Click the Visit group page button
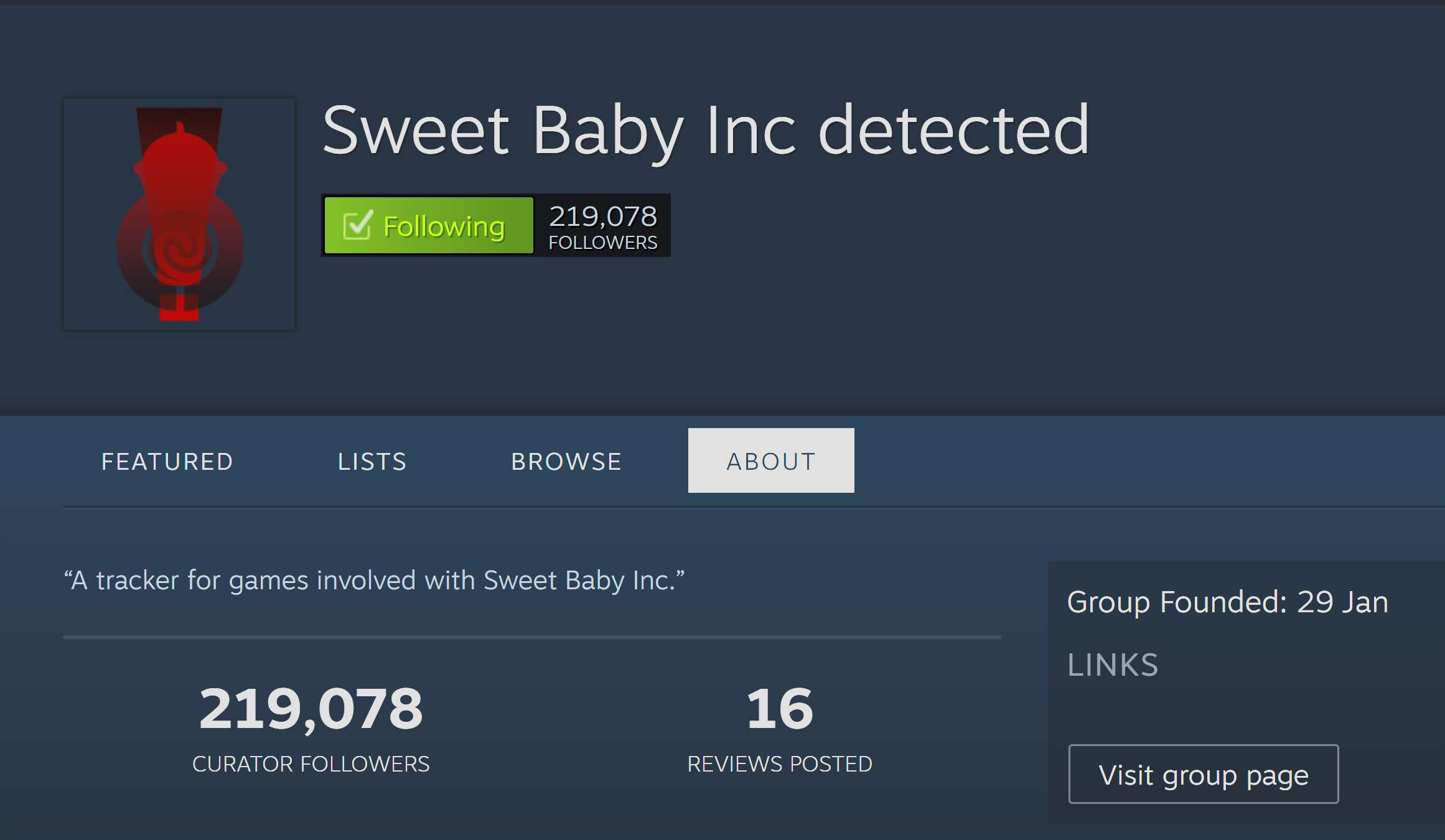The height and width of the screenshot is (840, 1445). [x=1203, y=774]
